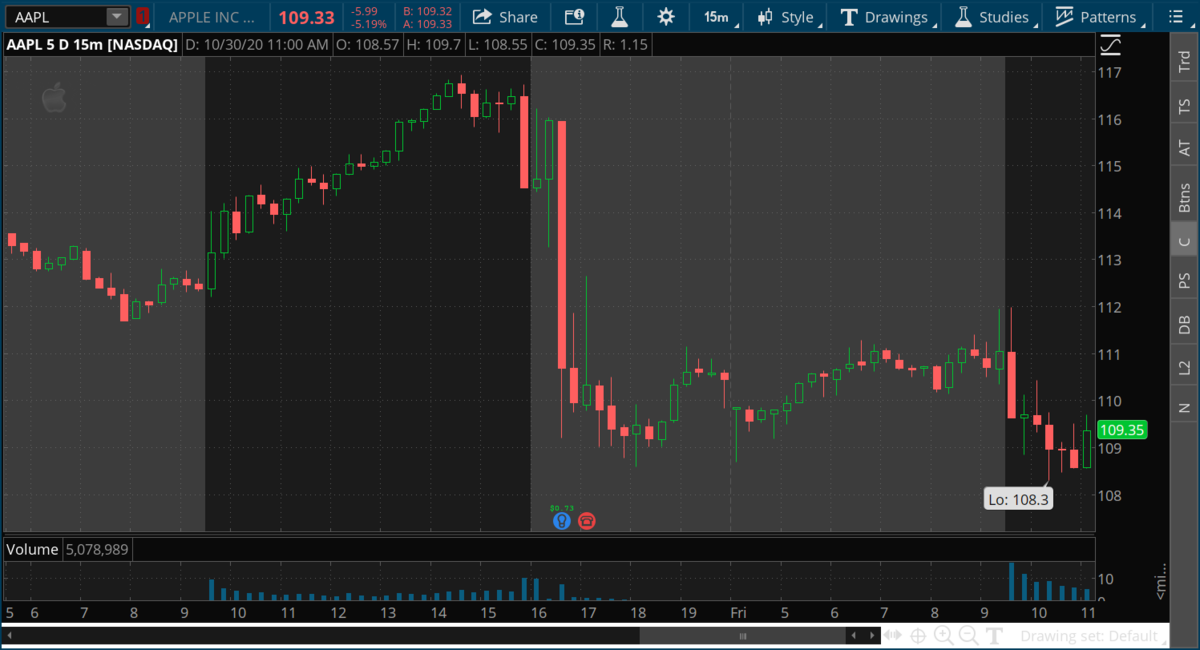Click the AAPL 5 D 15m chart title
1200x650 pixels.
(x=92, y=45)
